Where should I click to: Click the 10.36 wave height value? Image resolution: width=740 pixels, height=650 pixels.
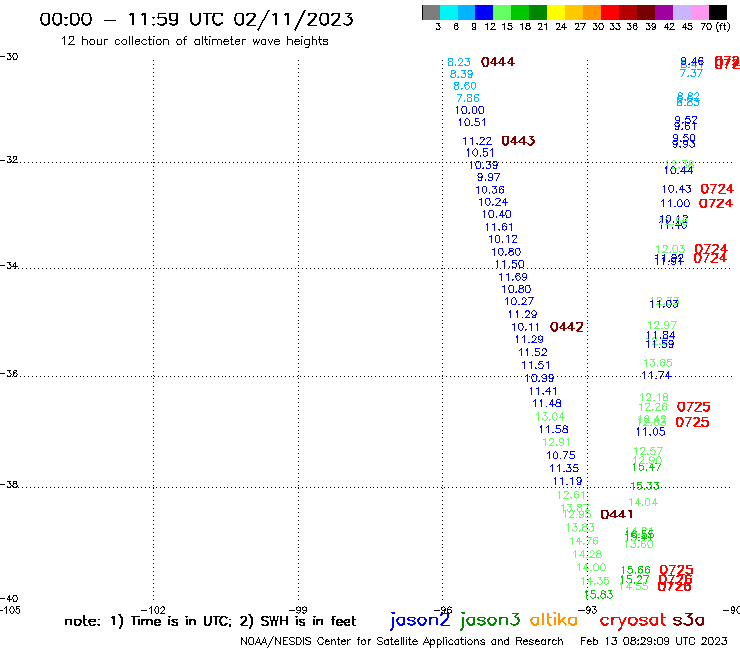[x=490, y=190]
